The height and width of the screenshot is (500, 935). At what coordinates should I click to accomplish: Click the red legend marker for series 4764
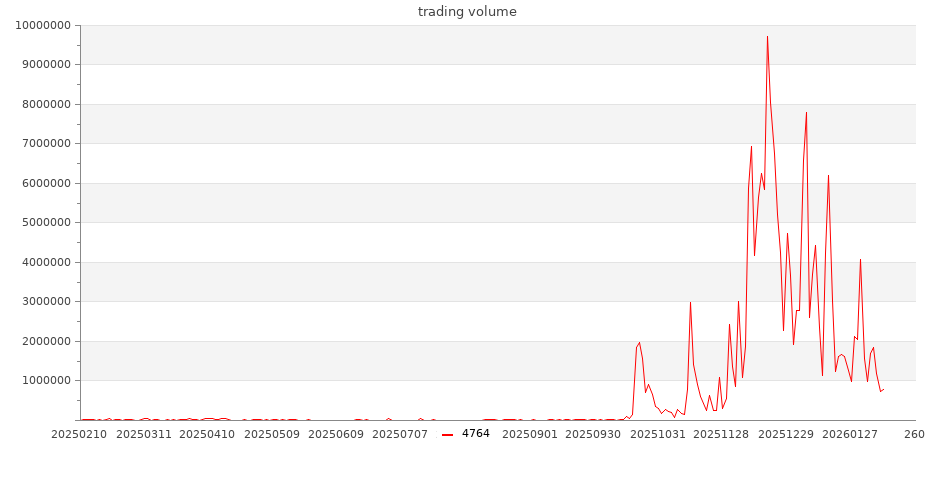click(x=448, y=434)
